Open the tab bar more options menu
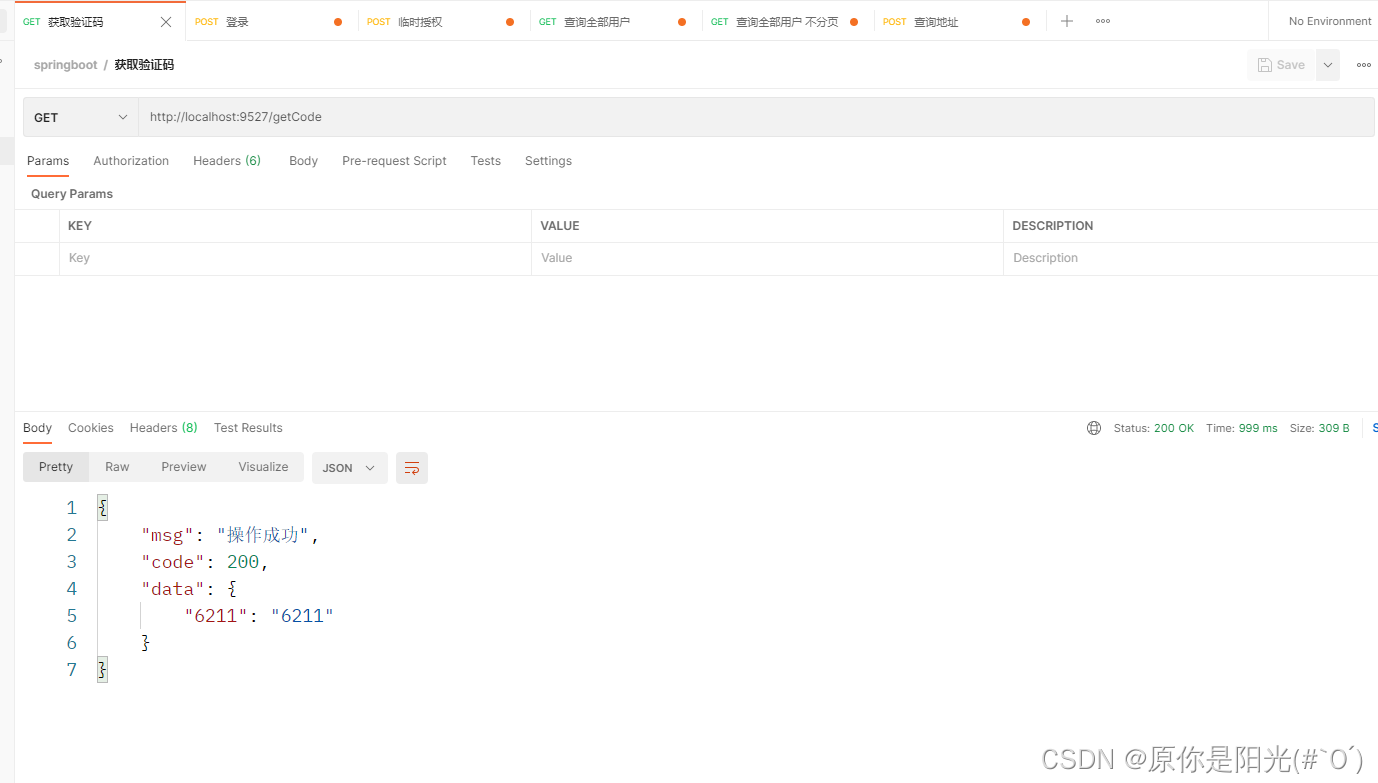Viewport: 1378px width, 783px height. click(1103, 21)
